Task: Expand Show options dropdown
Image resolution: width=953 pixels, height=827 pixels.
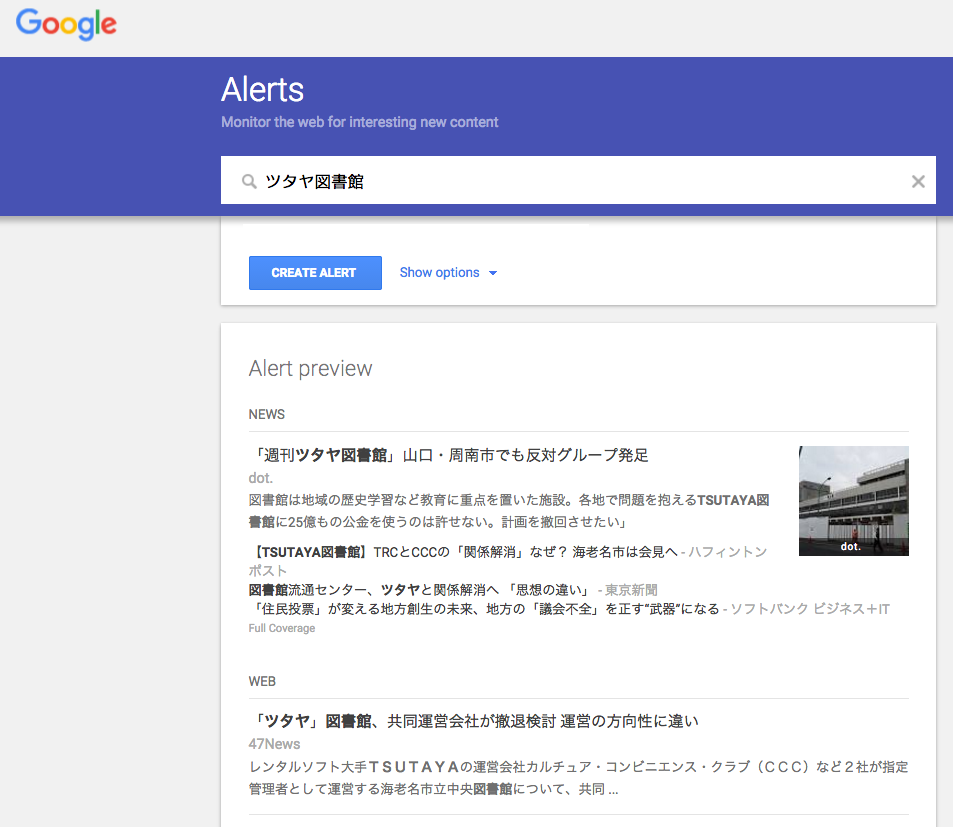Action: (448, 273)
